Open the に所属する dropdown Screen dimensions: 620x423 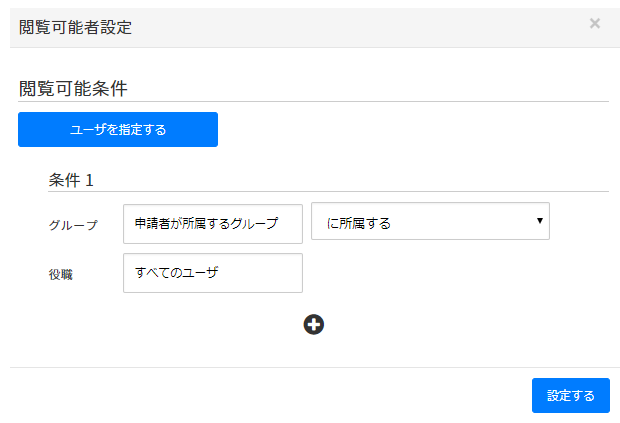430,222
